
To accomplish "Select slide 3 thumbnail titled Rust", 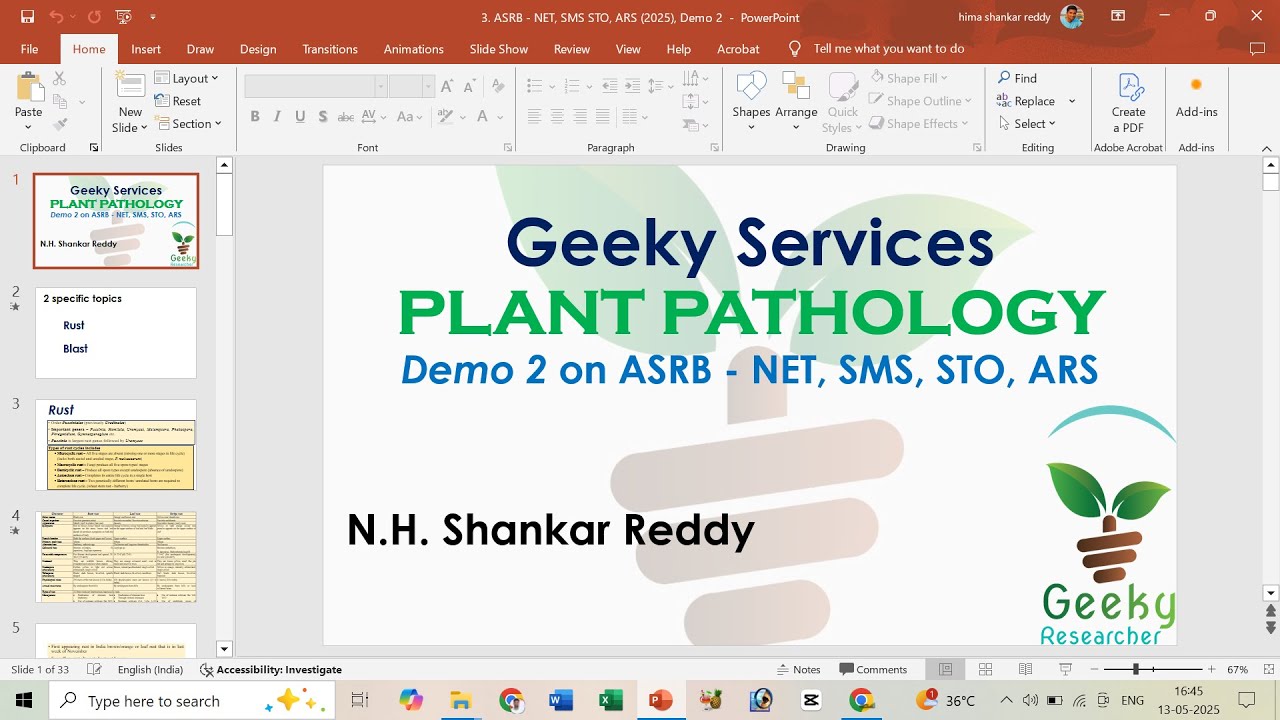I will tap(116, 445).
